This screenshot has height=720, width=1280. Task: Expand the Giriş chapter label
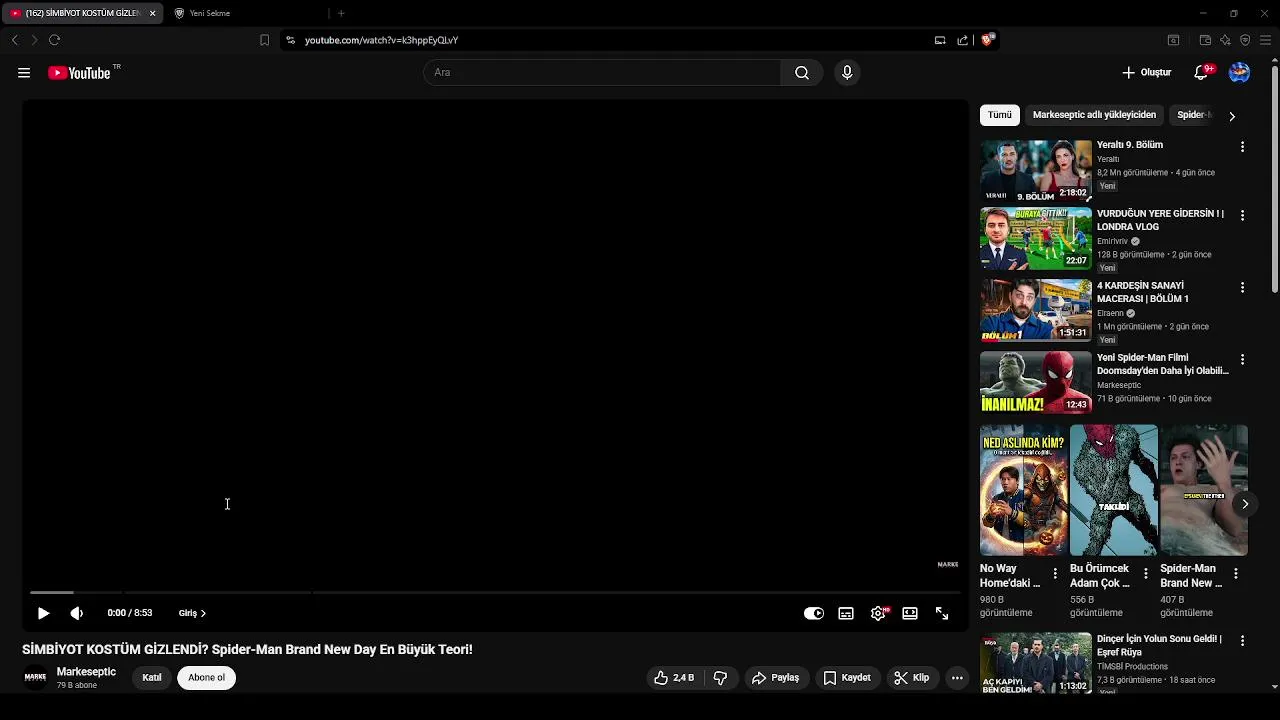pyautogui.click(x=192, y=613)
